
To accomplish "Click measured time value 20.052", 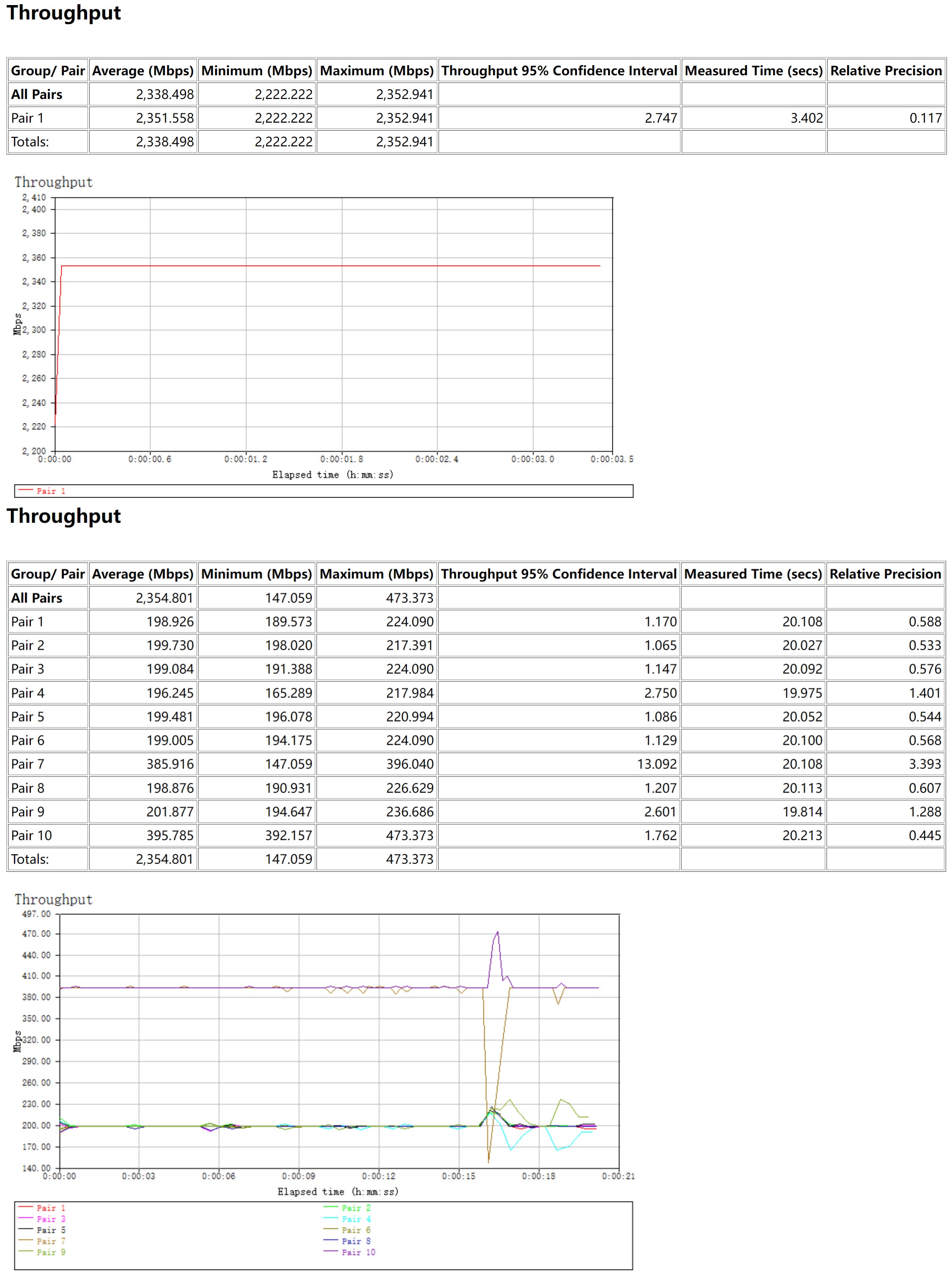I will point(802,717).
